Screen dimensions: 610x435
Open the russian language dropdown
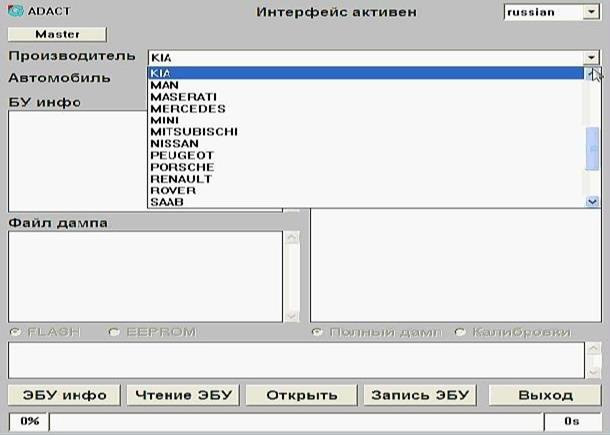[x=591, y=12]
